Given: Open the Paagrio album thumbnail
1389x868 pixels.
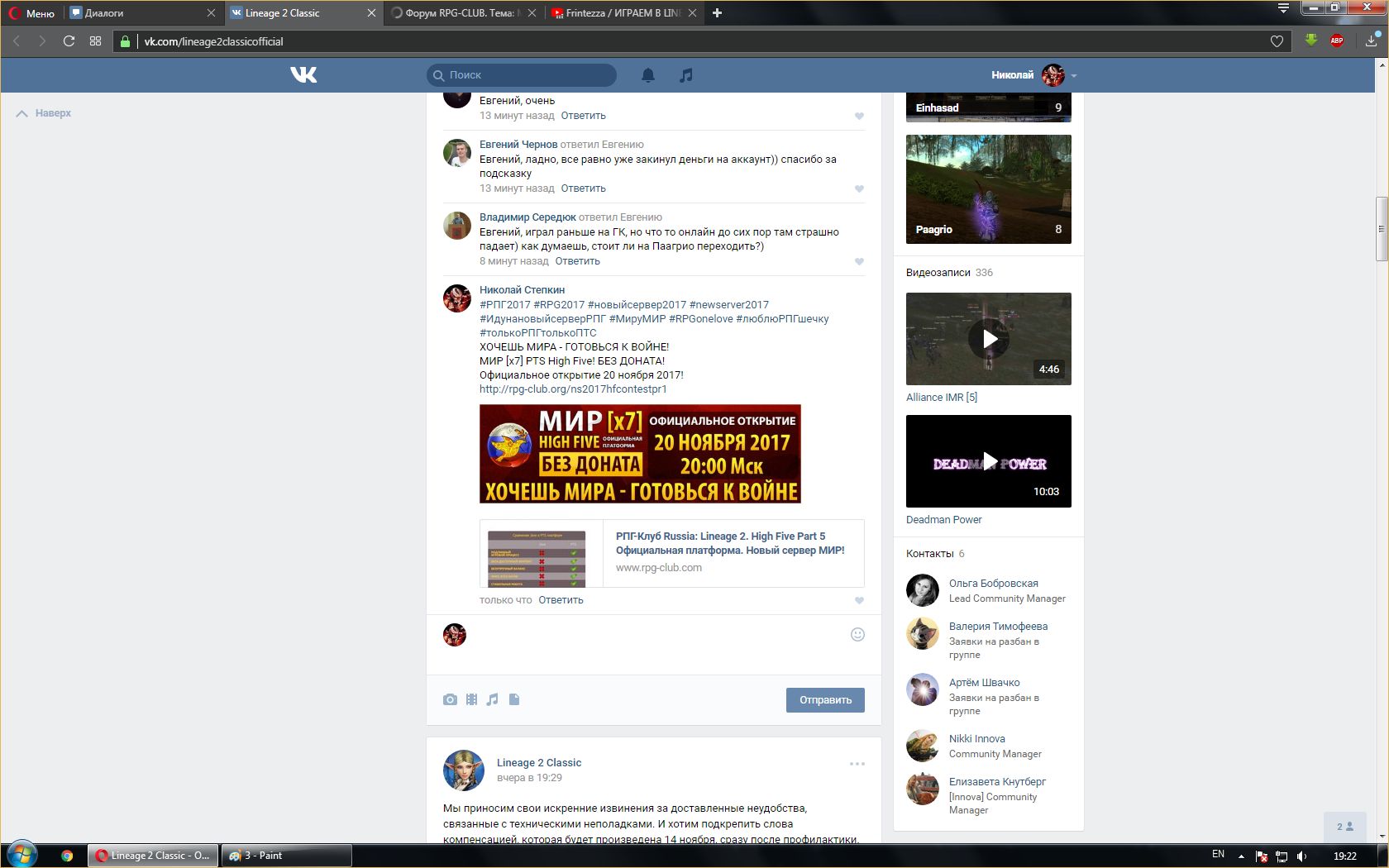Looking at the screenshot, I should (x=989, y=189).
